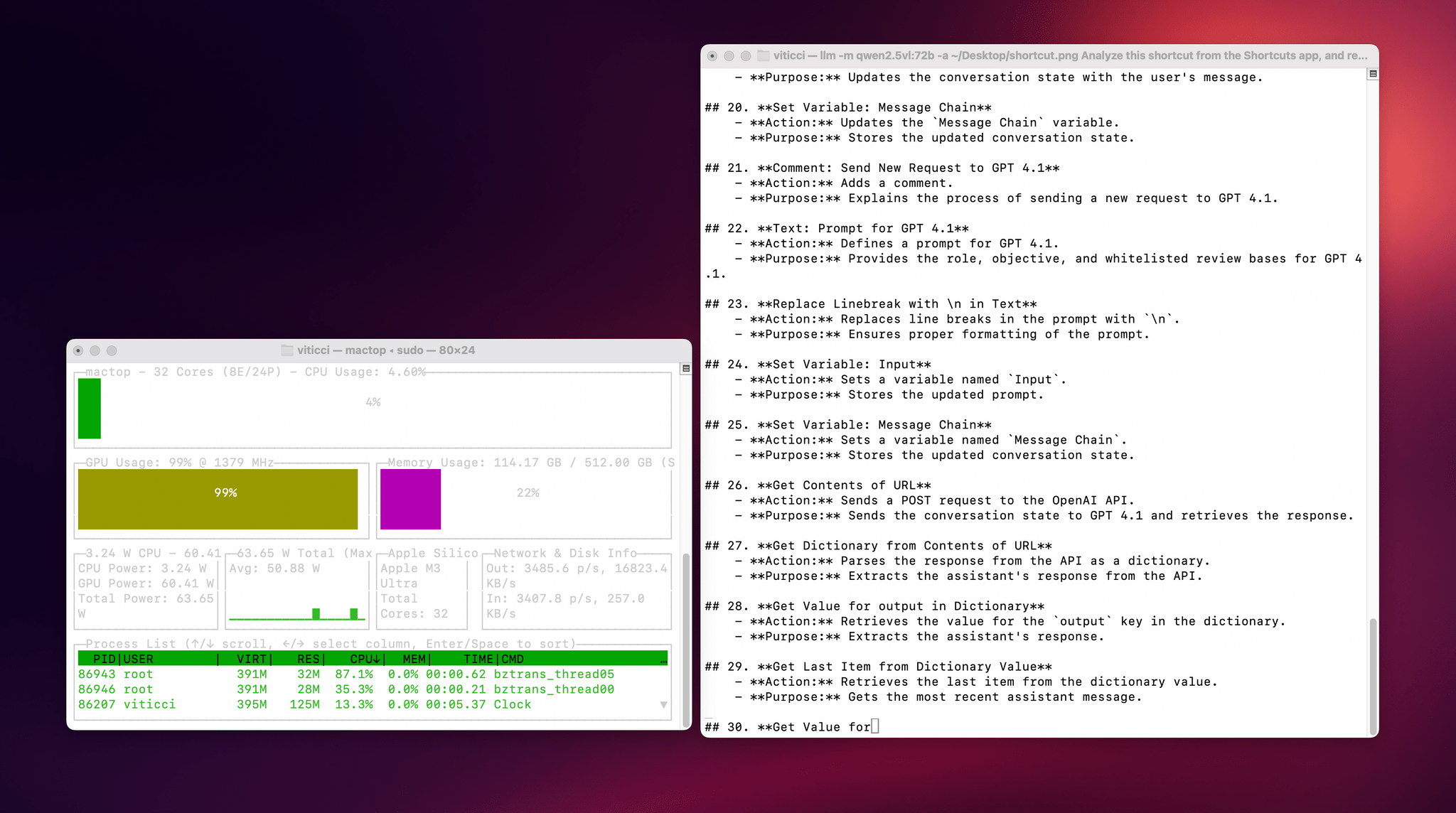
Task: Click 'mactop – 32 Cores (8E/24P)' header text
Action: click(183, 372)
